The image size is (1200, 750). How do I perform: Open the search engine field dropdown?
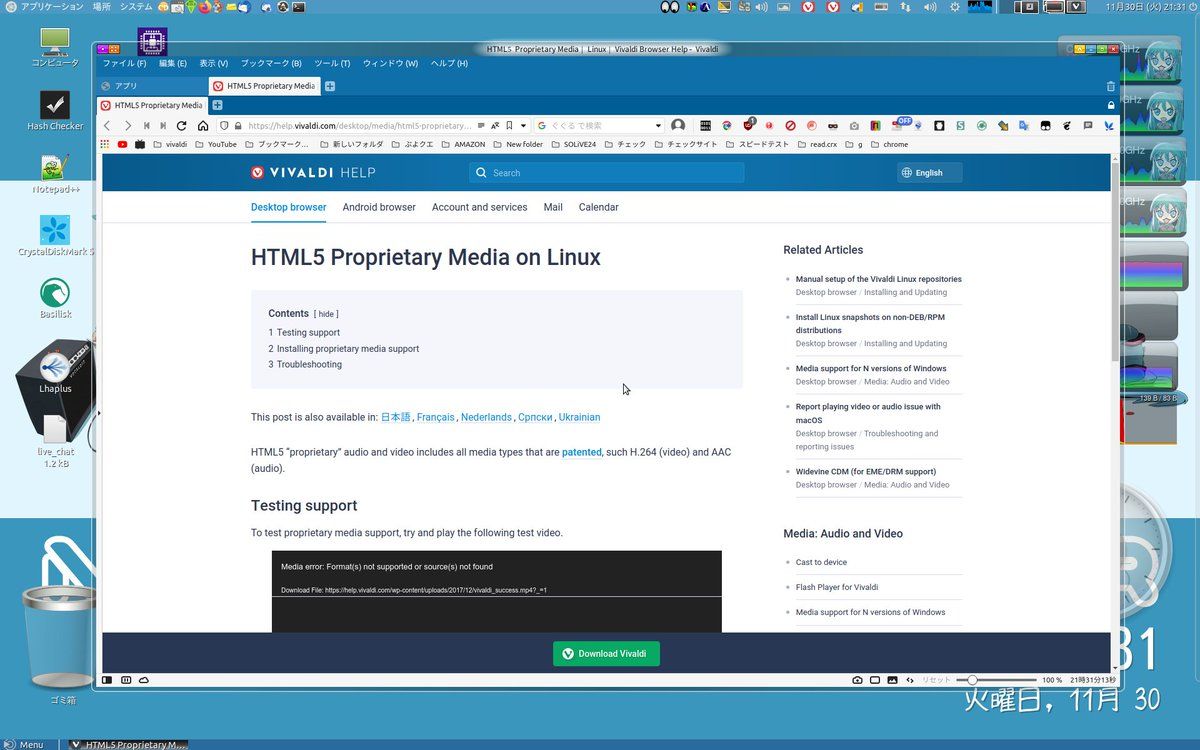(x=658, y=126)
